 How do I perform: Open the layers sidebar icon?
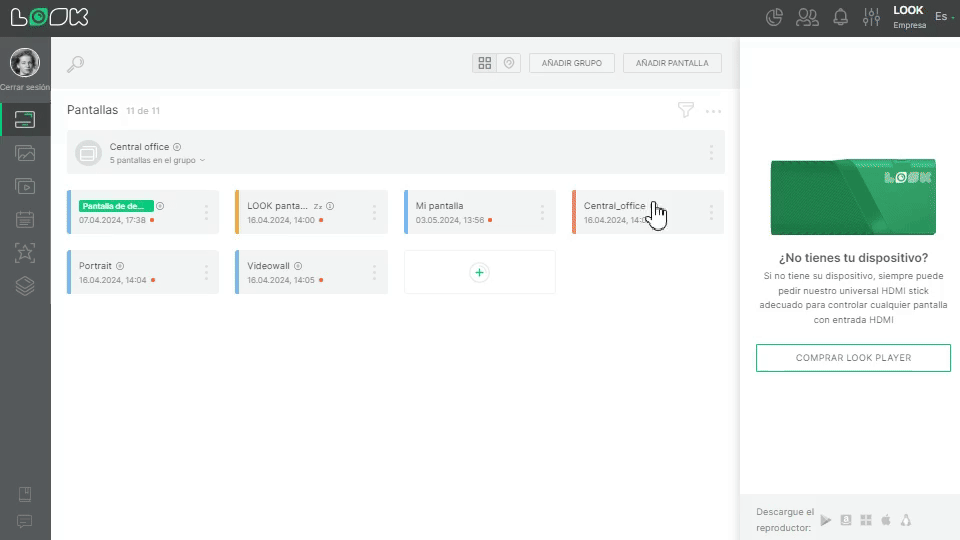click(25, 286)
